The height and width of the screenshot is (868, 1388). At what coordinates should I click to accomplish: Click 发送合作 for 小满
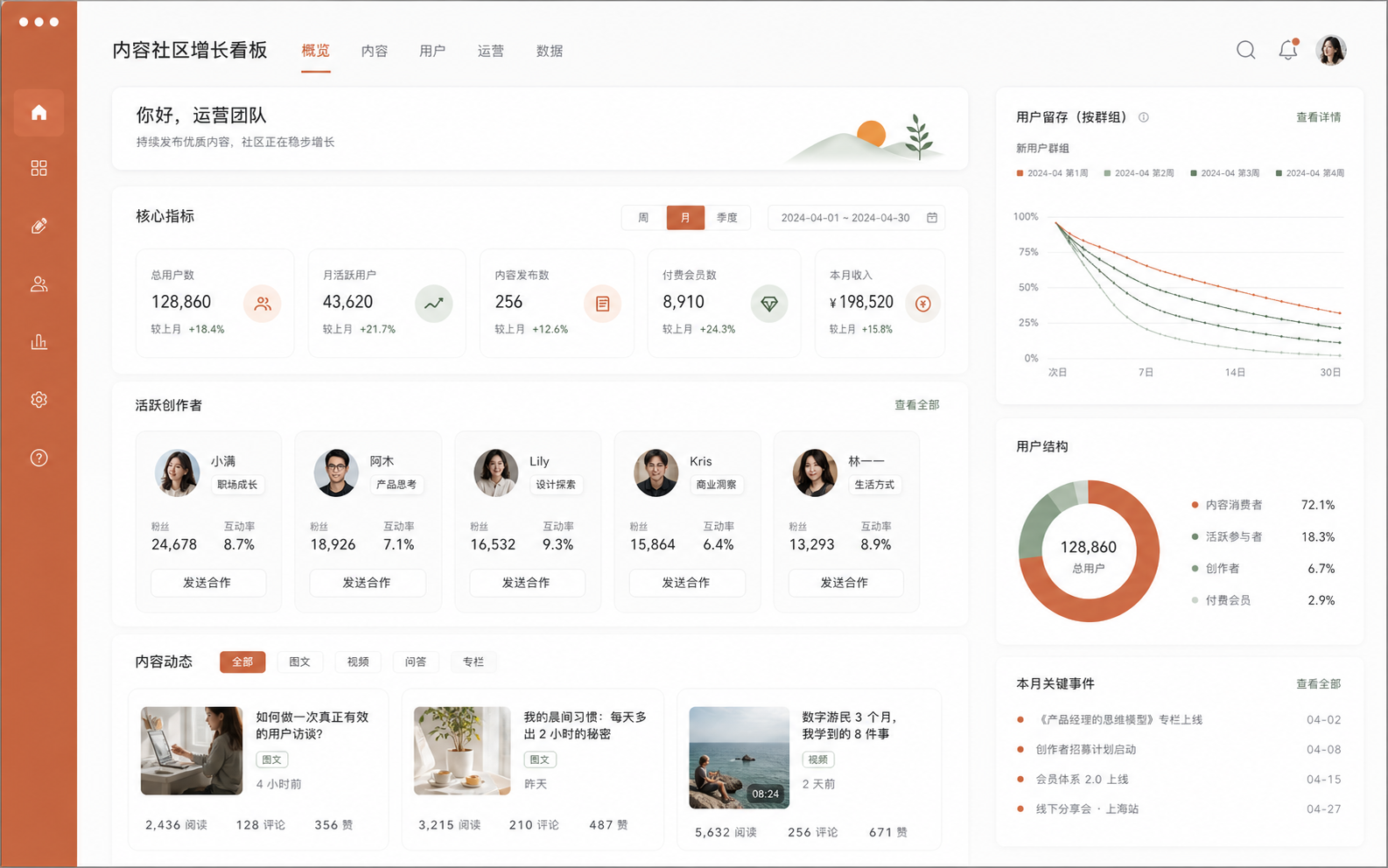click(x=208, y=583)
